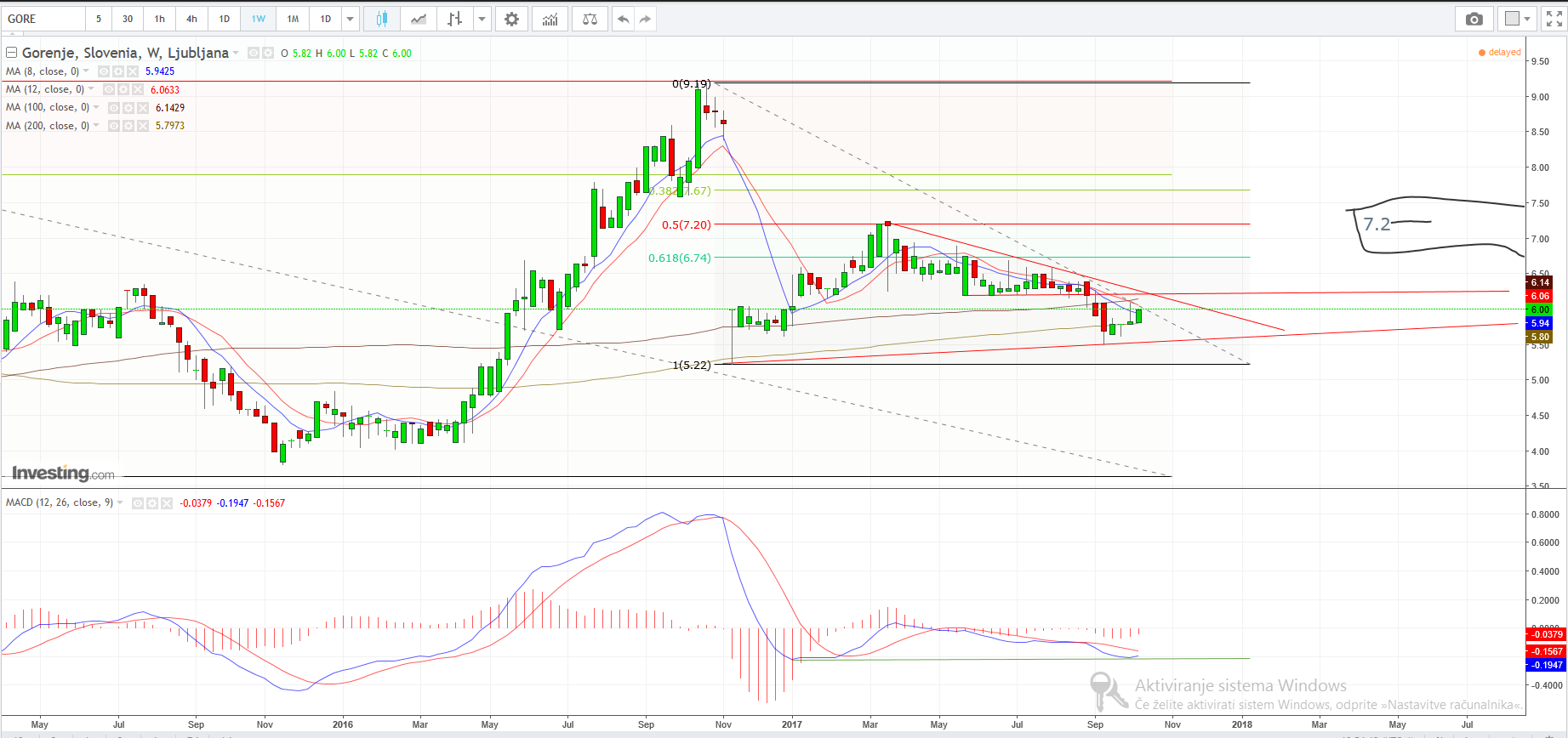Viewport: 1568px width, 738px height.
Task: Click the green 6.00 current price tag
Action: point(1540,310)
